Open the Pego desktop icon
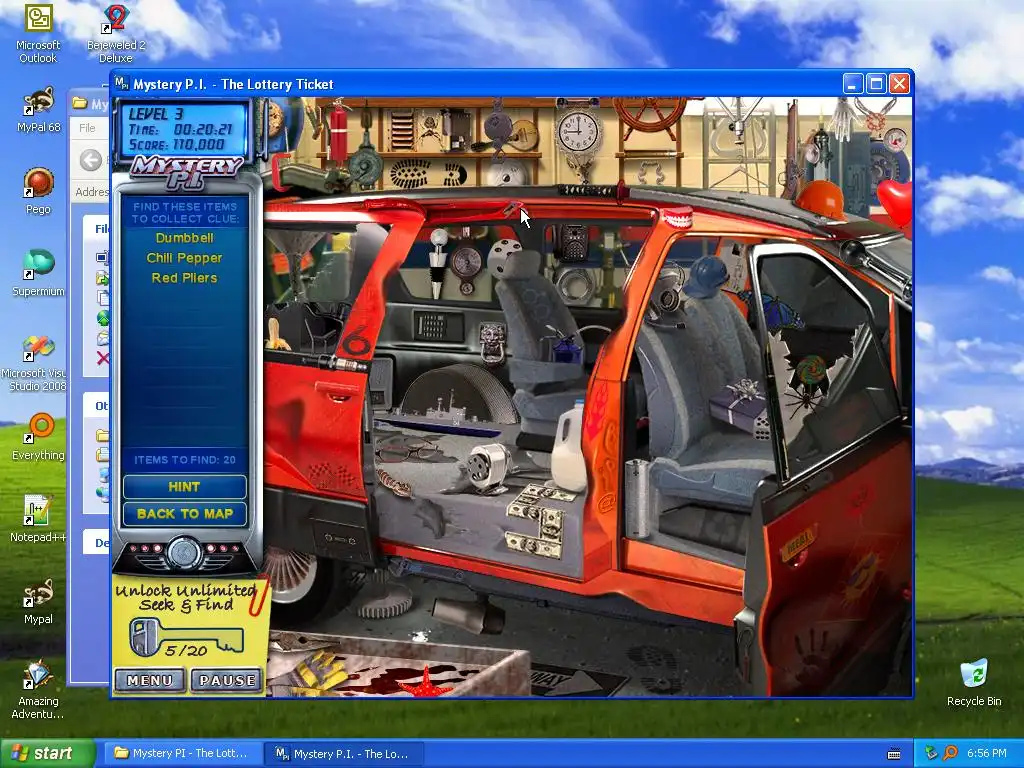Screen dimensions: 1024x768 (38, 191)
